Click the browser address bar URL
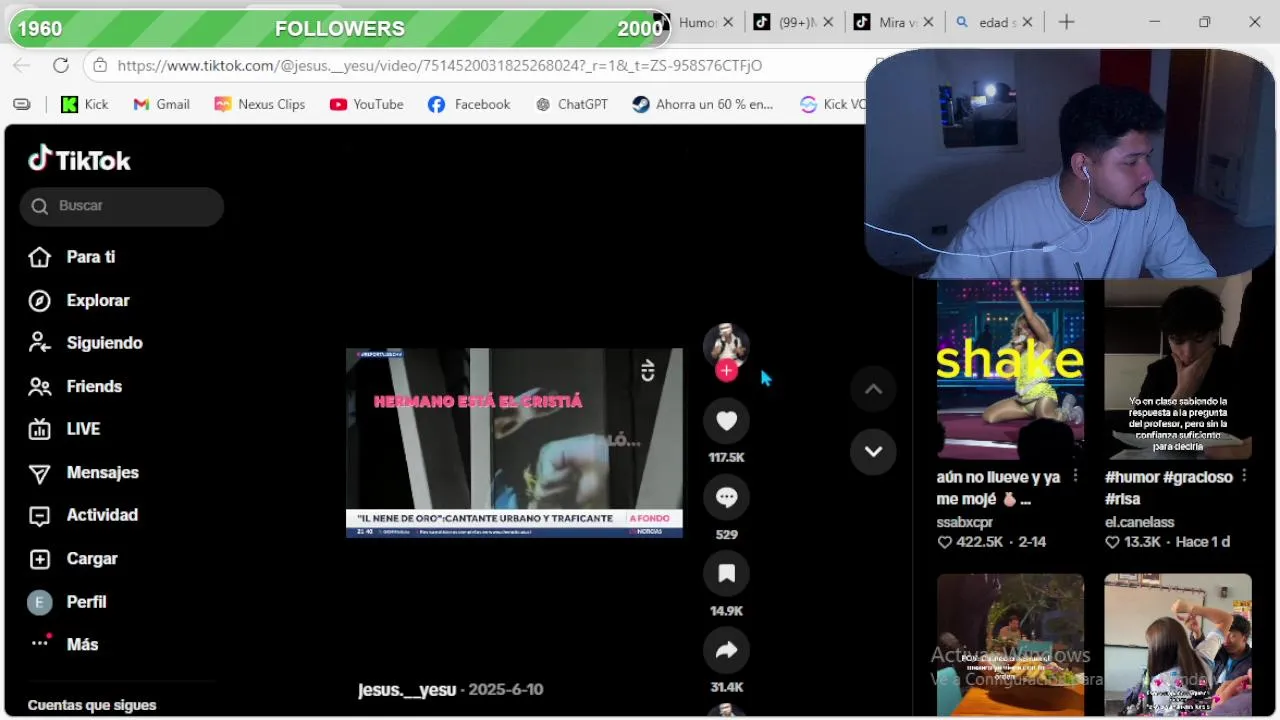 (x=440, y=65)
